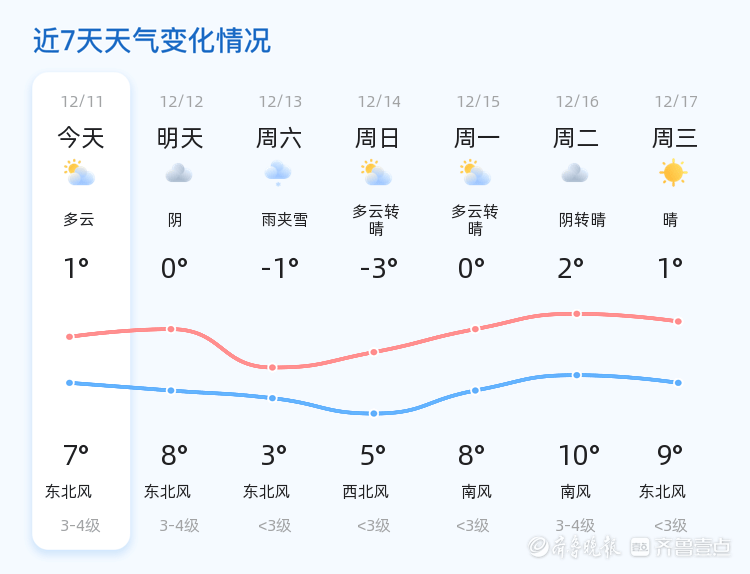Image resolution: width=750 pixels, height=574 pixels.
Task: Click the 西北风 wind label
Action: point(365,492)
